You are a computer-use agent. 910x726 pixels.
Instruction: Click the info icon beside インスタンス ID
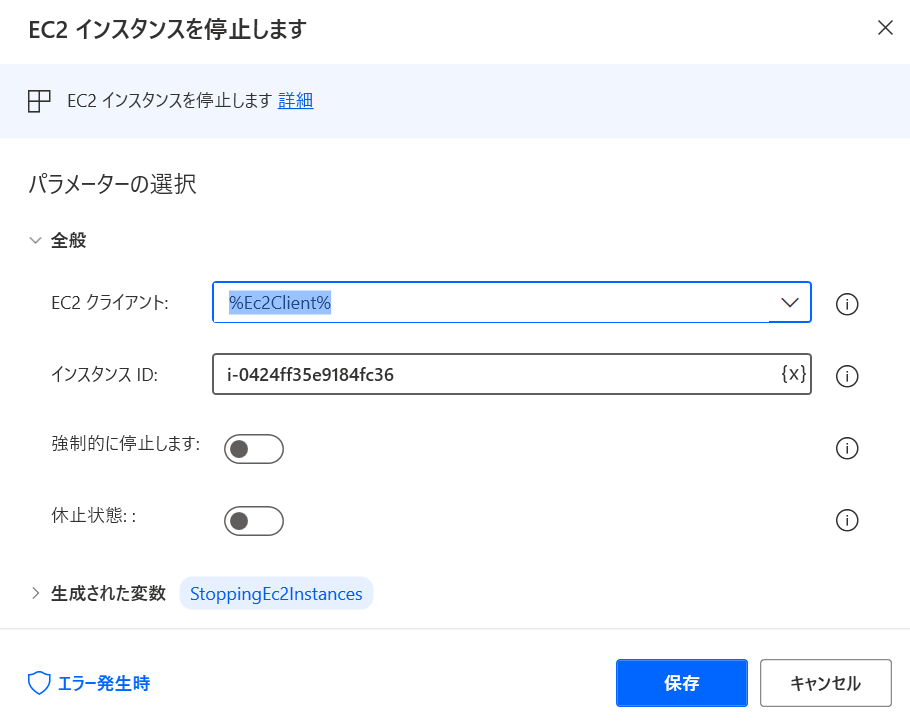[847, 375]
